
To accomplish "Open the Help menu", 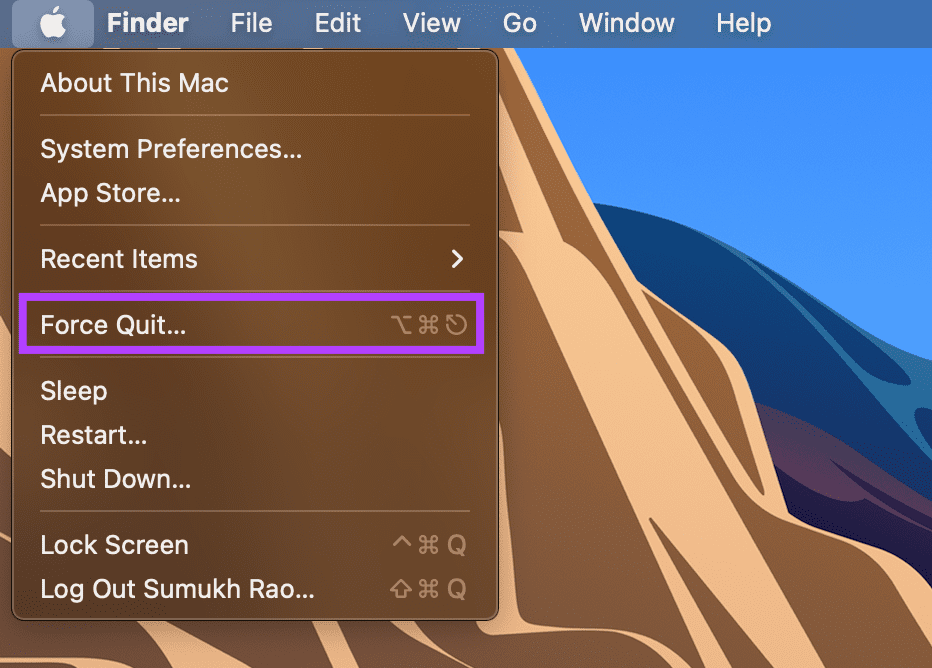I will pos(744,24).
